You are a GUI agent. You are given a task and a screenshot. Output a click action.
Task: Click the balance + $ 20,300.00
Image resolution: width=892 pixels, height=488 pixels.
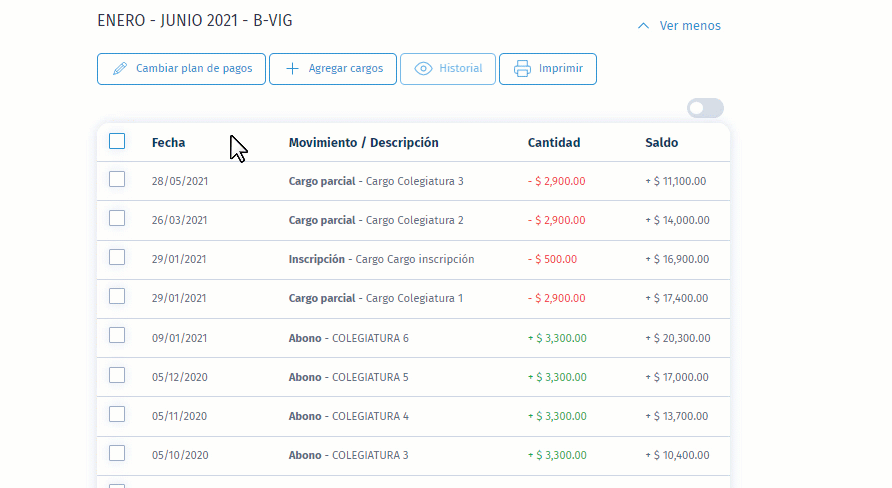[x=678, y=338]
